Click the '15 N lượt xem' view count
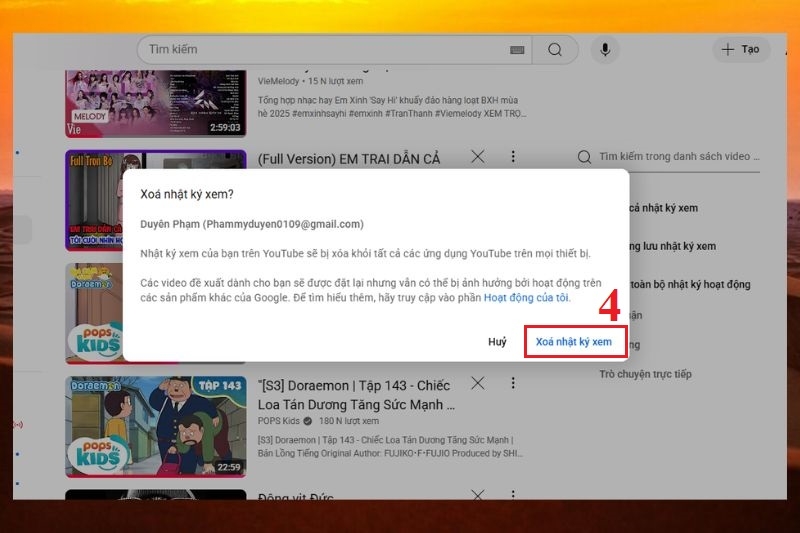The image size is (800, 533). (336, 81)
